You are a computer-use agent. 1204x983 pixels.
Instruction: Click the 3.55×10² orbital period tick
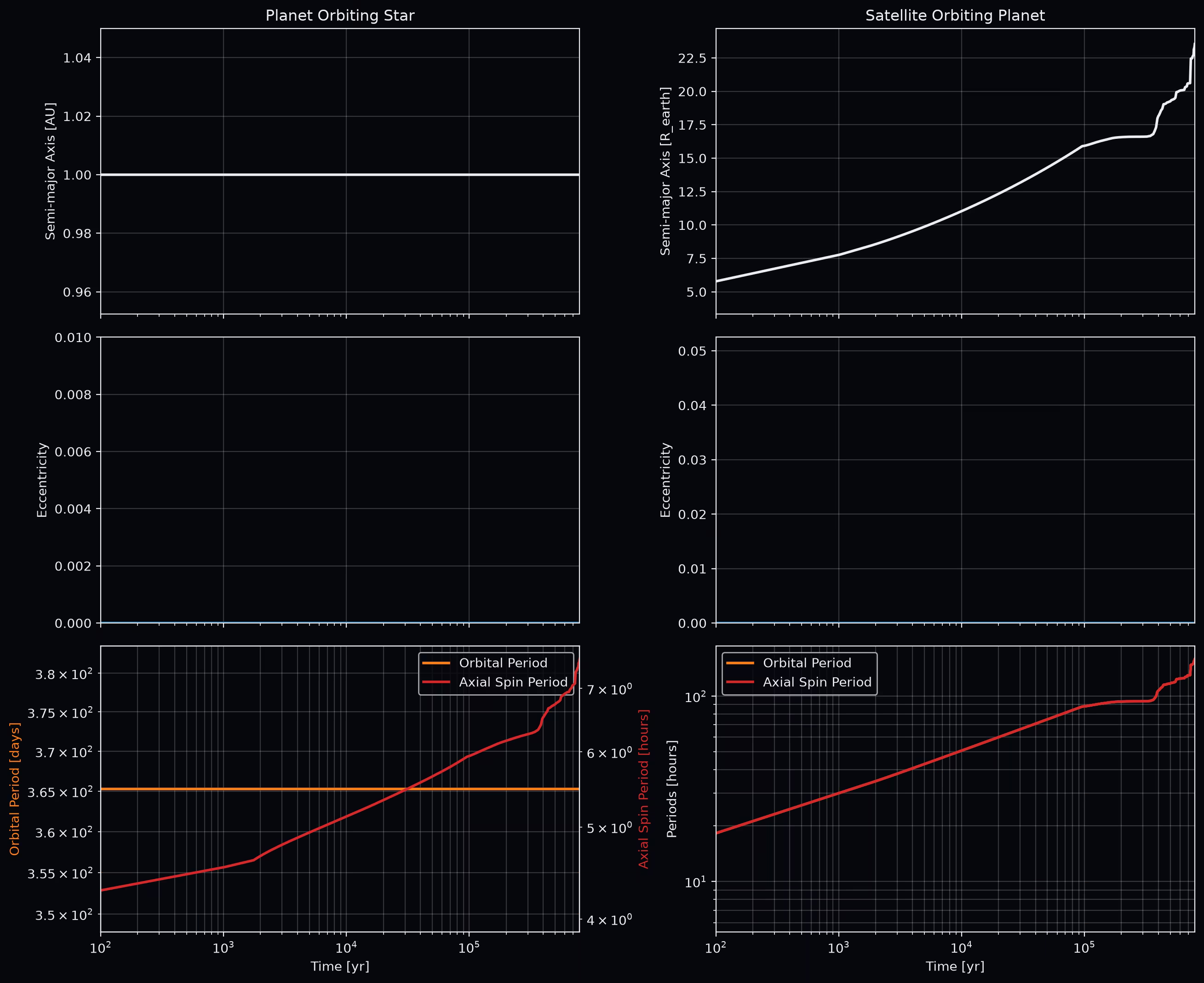(x=60, y=873)
